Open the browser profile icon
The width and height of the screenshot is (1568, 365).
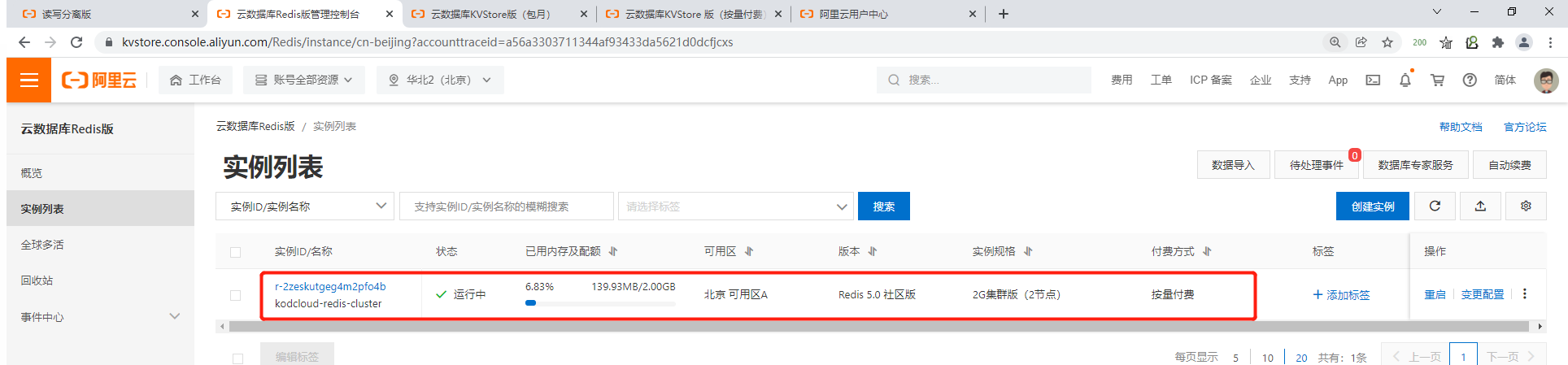click(x=1524, y=42)
